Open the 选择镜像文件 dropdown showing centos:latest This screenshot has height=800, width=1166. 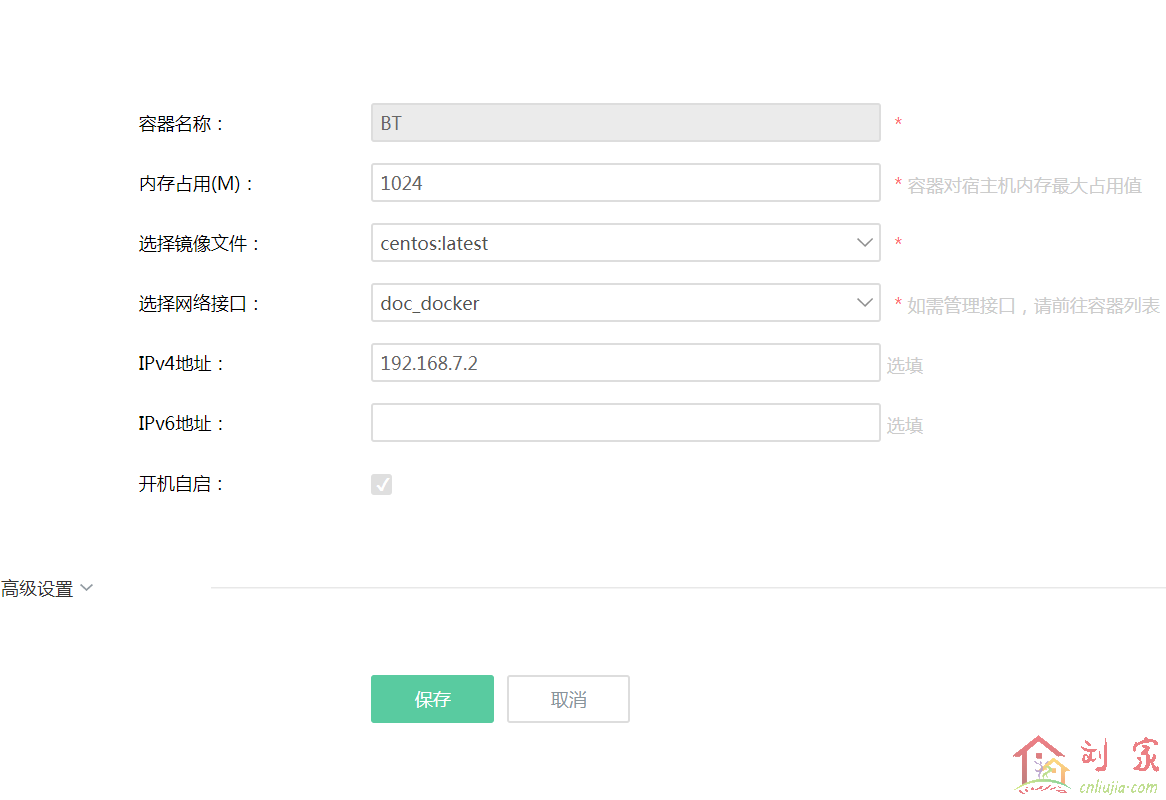click(625, 243)
